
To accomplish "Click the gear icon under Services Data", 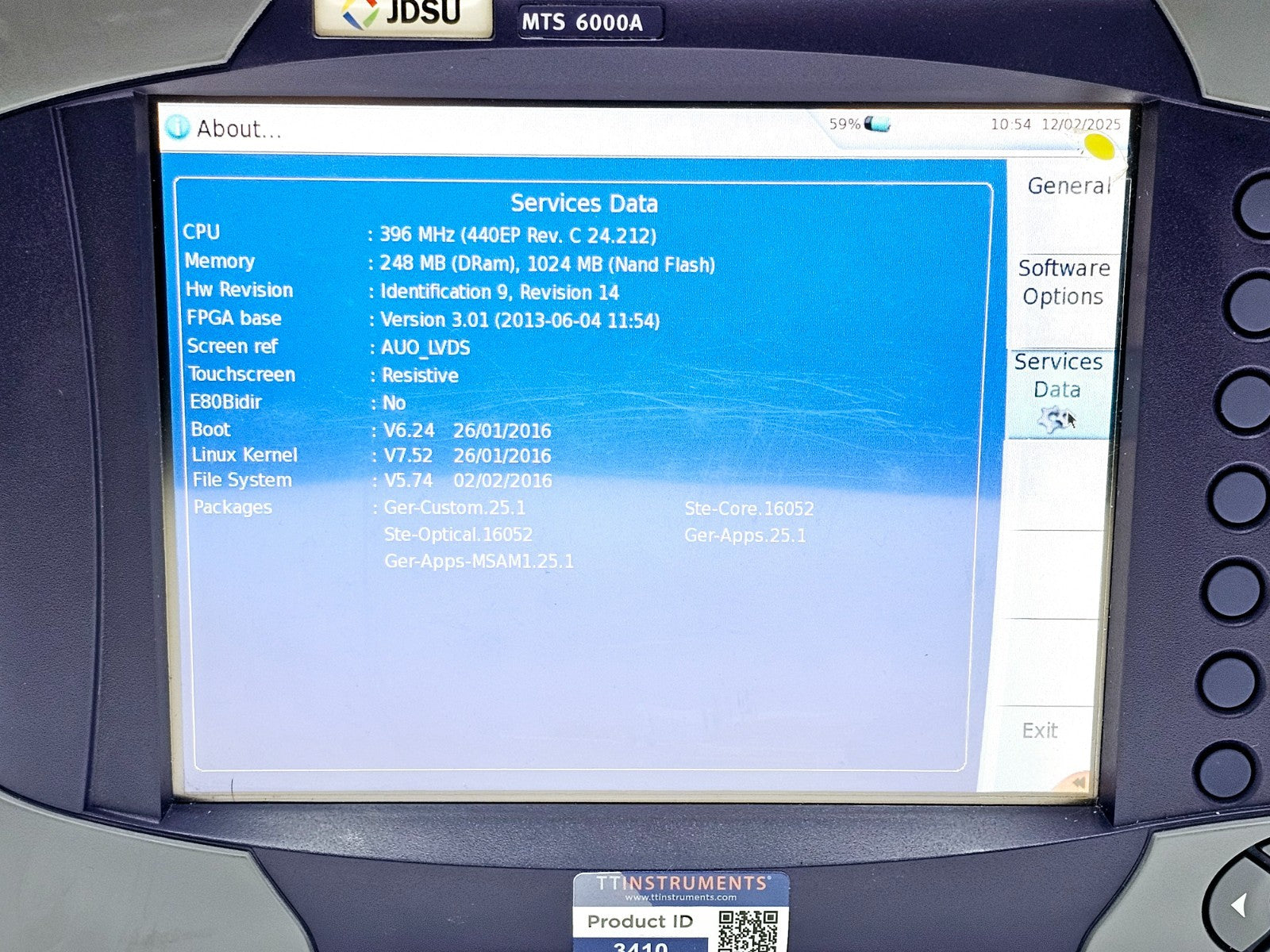I will (x=1055, y=418).
